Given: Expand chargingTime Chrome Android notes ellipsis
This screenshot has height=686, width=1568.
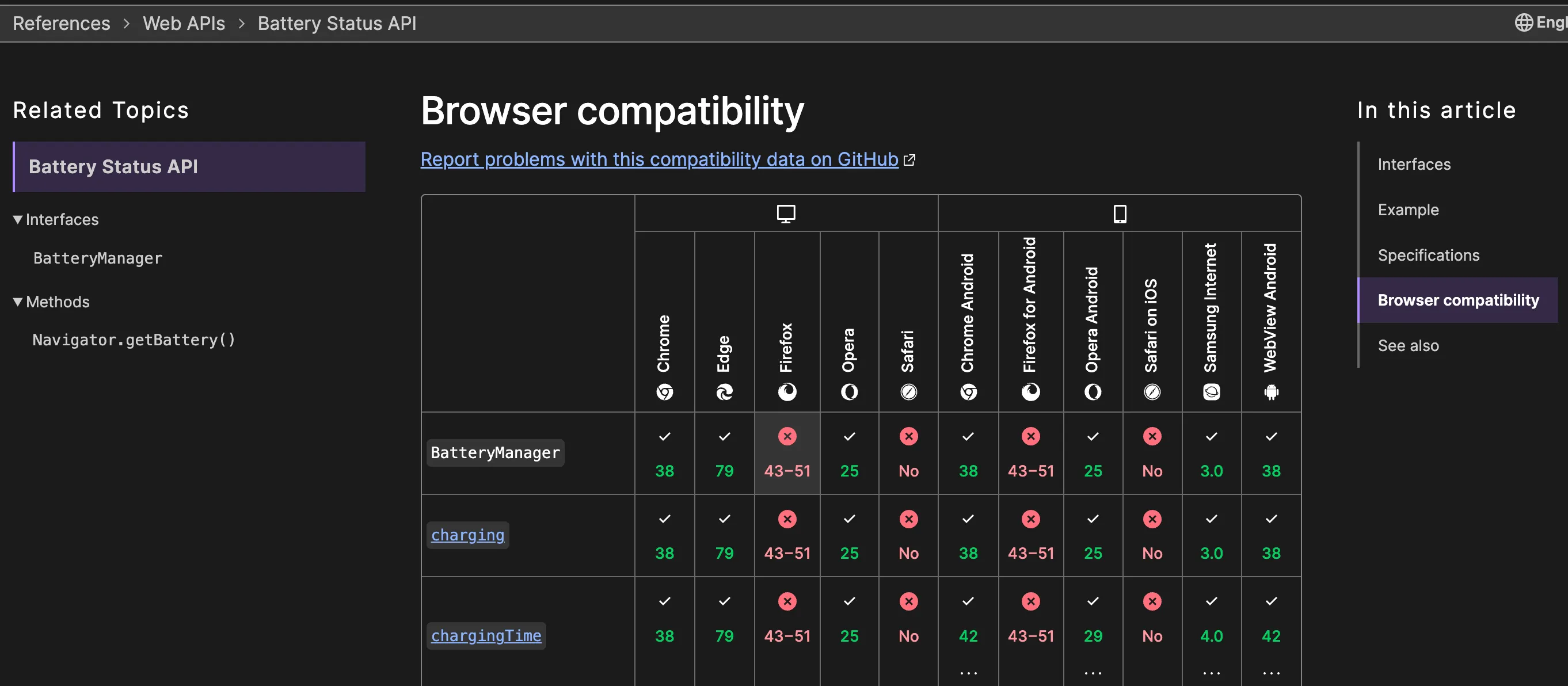Looking at the screenshot, I should (x=968, y=673).
